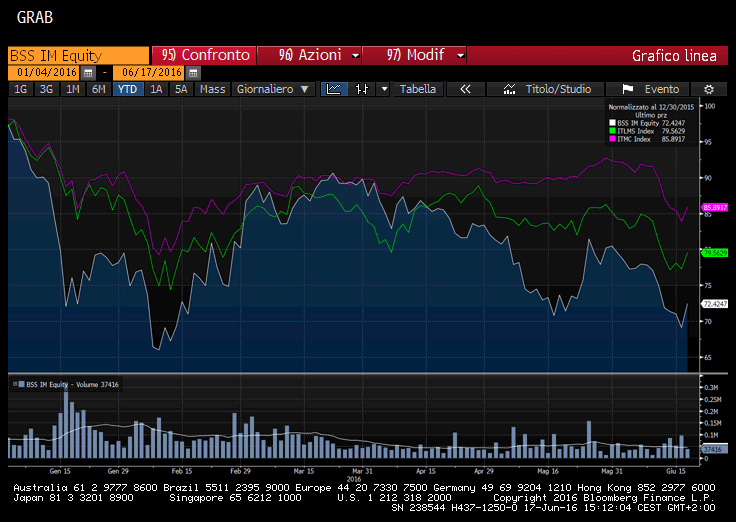
Task: Open the start date calendar picker
Action: pyautogui.click(x=88, y=73)
